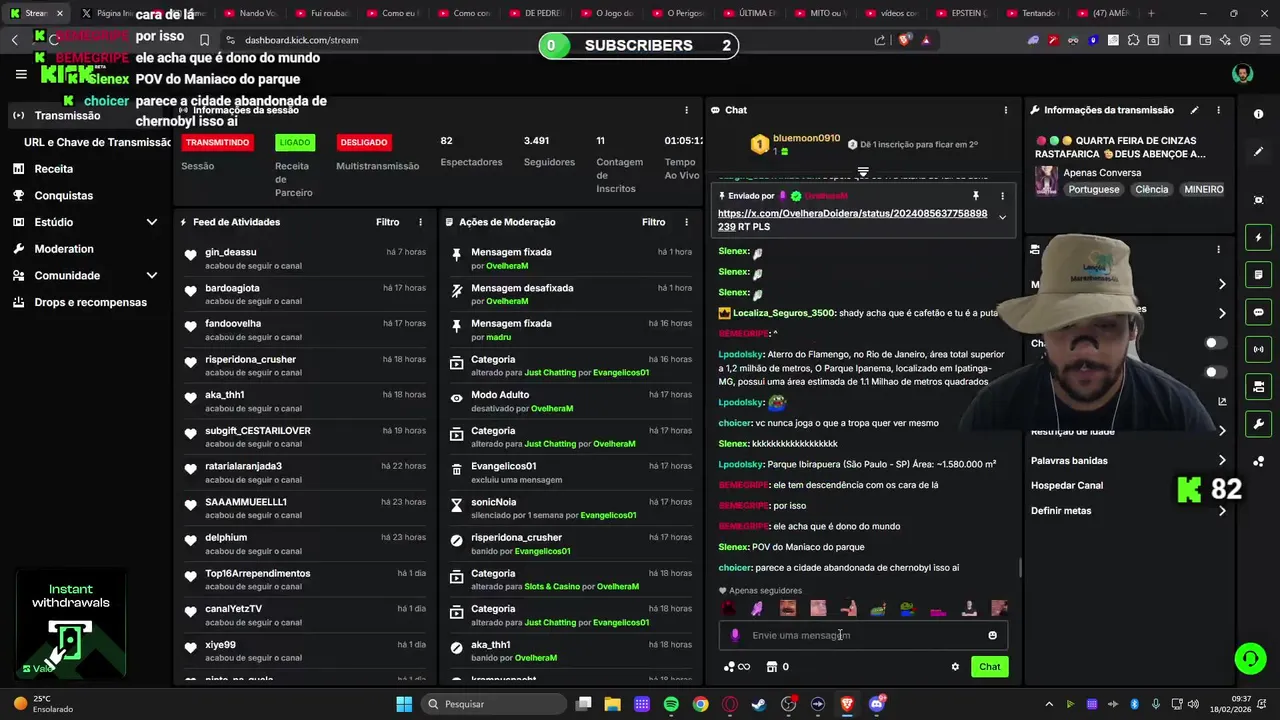Expand the Estúdio sidebar section
Screen dimensions: 1280x720
pyautogui.click(x=152, y=222)
